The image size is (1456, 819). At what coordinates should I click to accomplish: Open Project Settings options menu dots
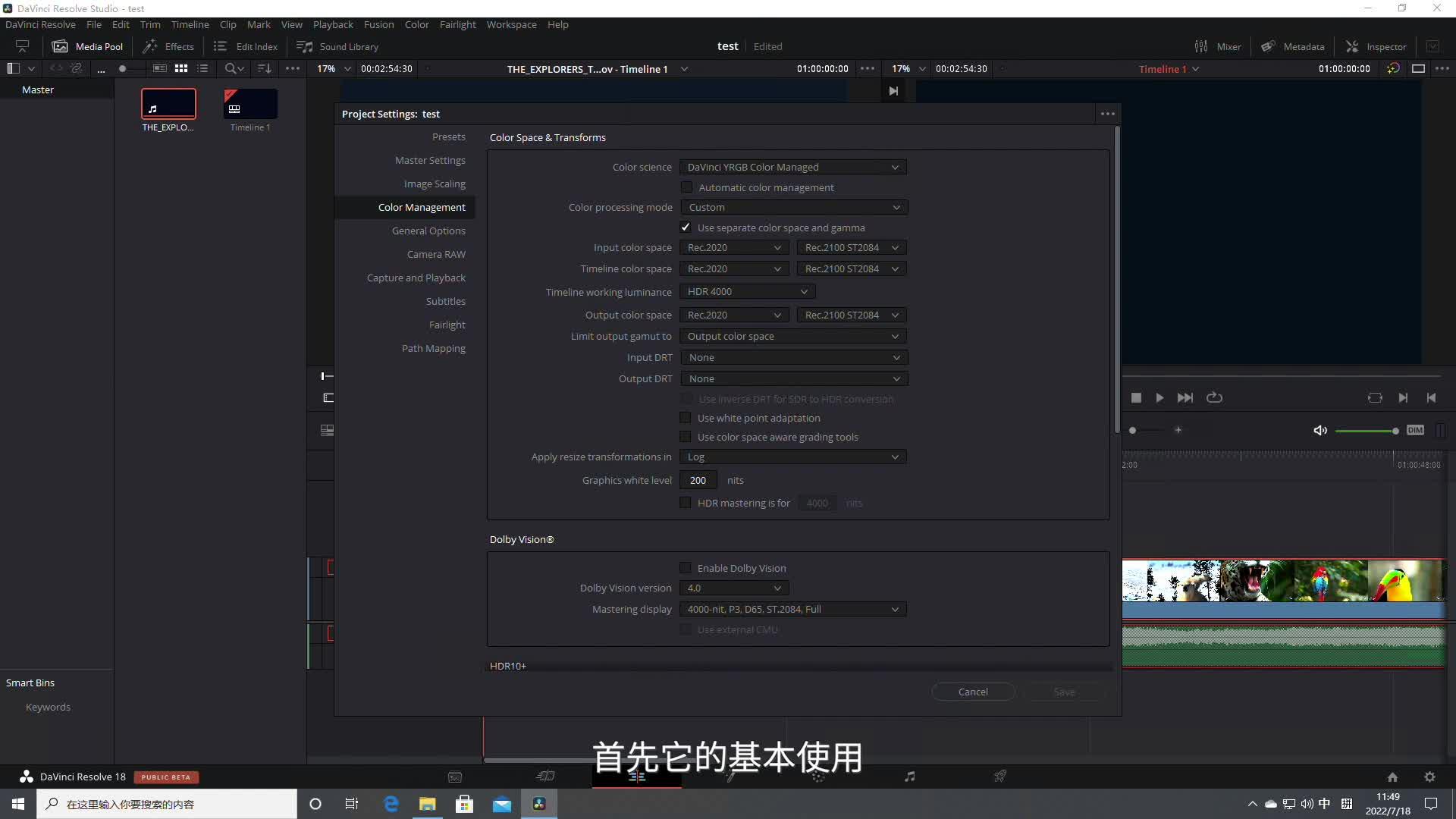1107,114
